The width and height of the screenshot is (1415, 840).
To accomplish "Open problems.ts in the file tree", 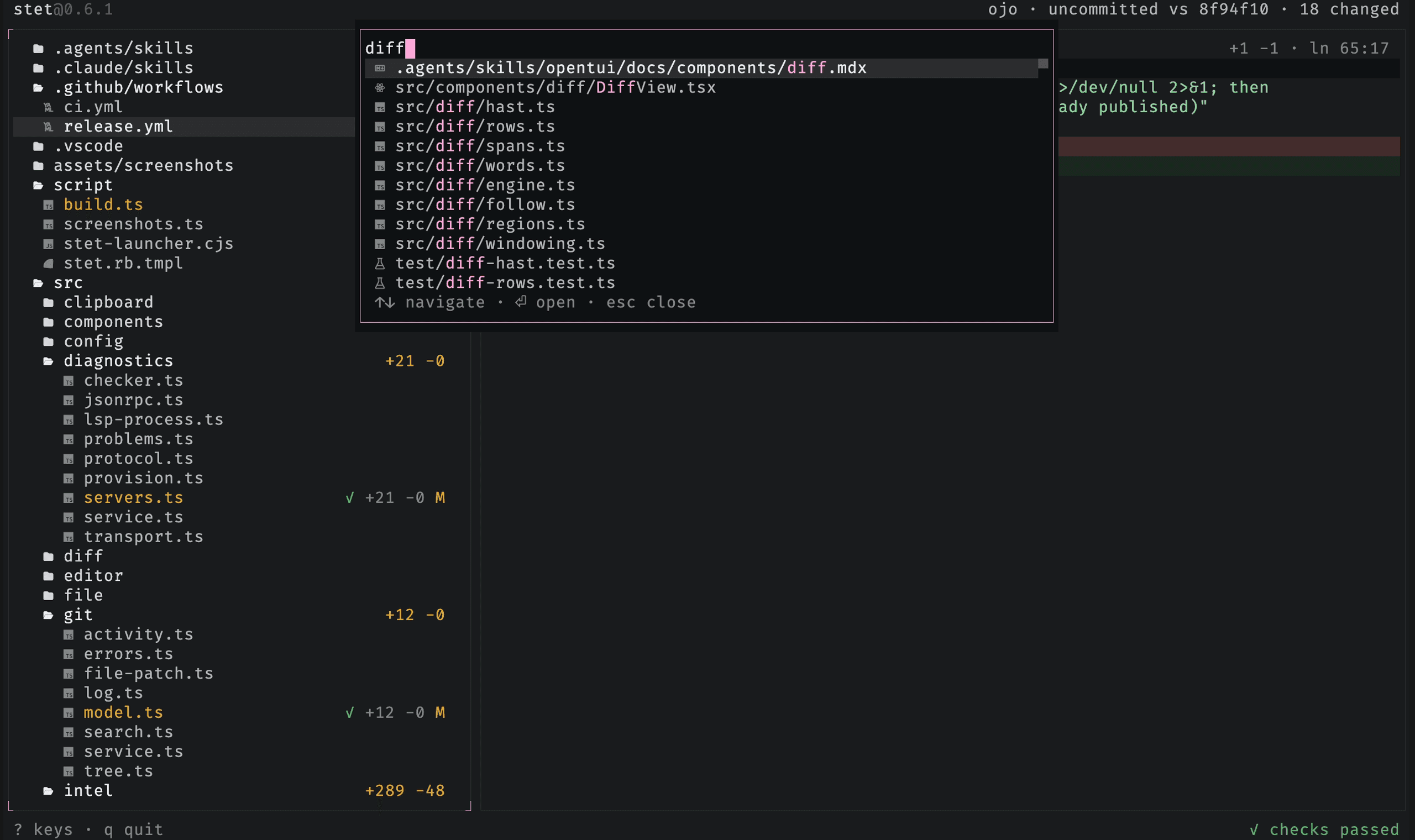I will click(139, 439).
